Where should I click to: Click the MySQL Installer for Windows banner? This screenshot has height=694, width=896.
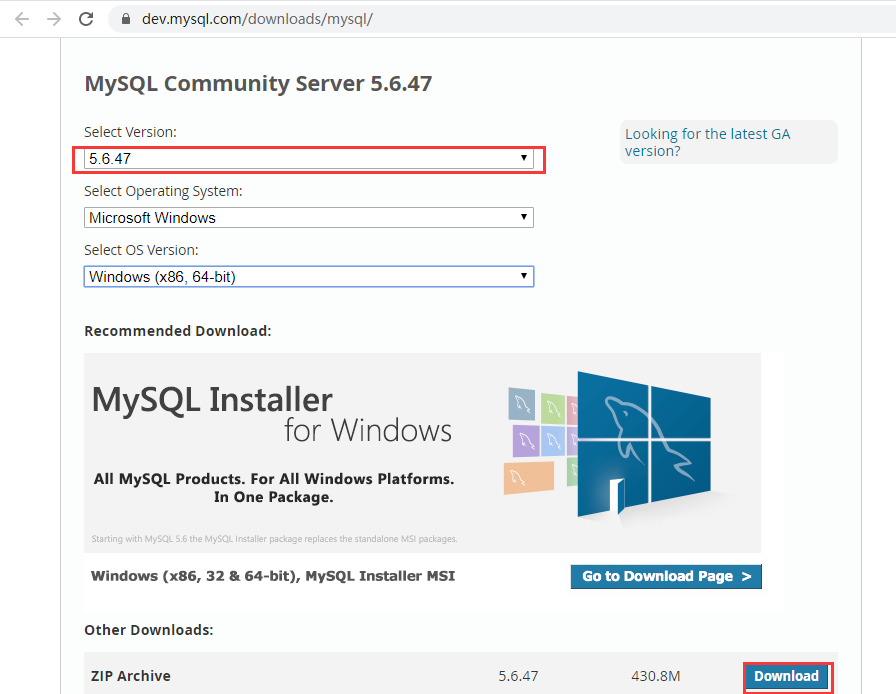point(422,453)
